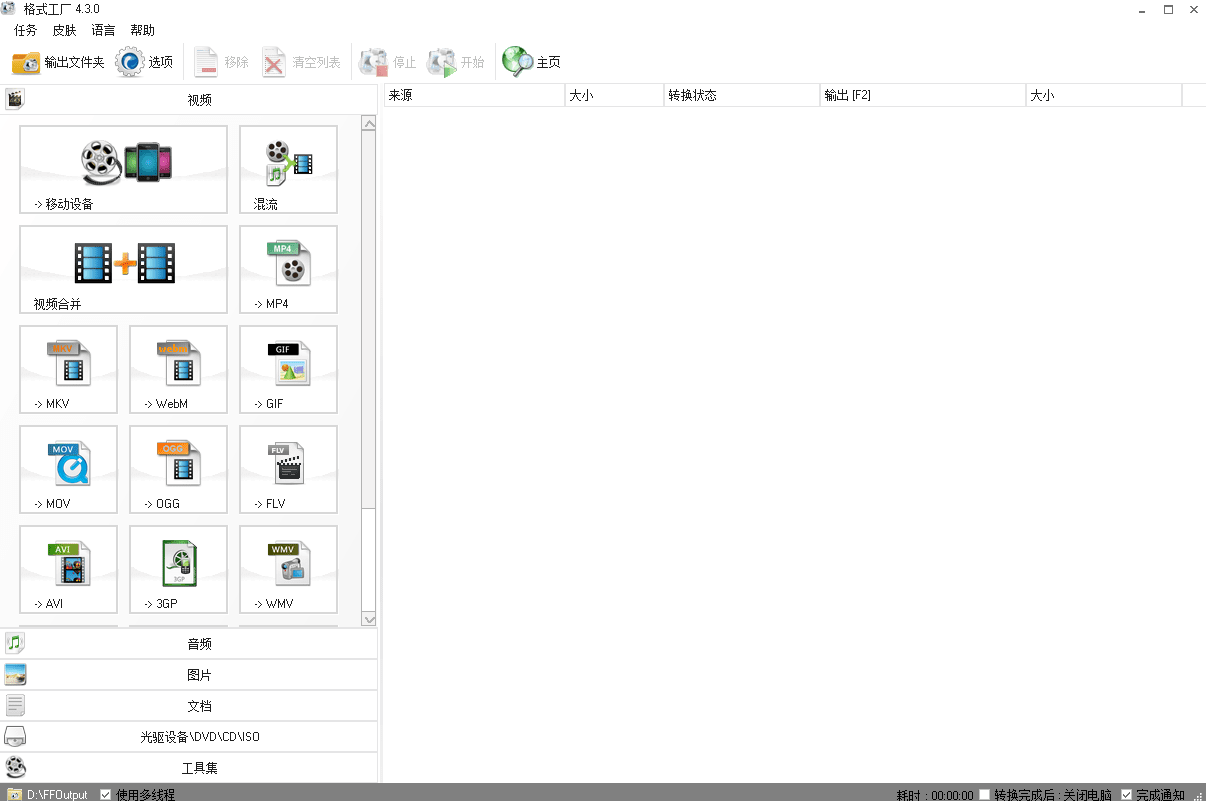The width and height of the screenshot is (1206, 801).
Task: Expand the 光驱设备\DVD\CD\ISO category
Action: (189, 736)
